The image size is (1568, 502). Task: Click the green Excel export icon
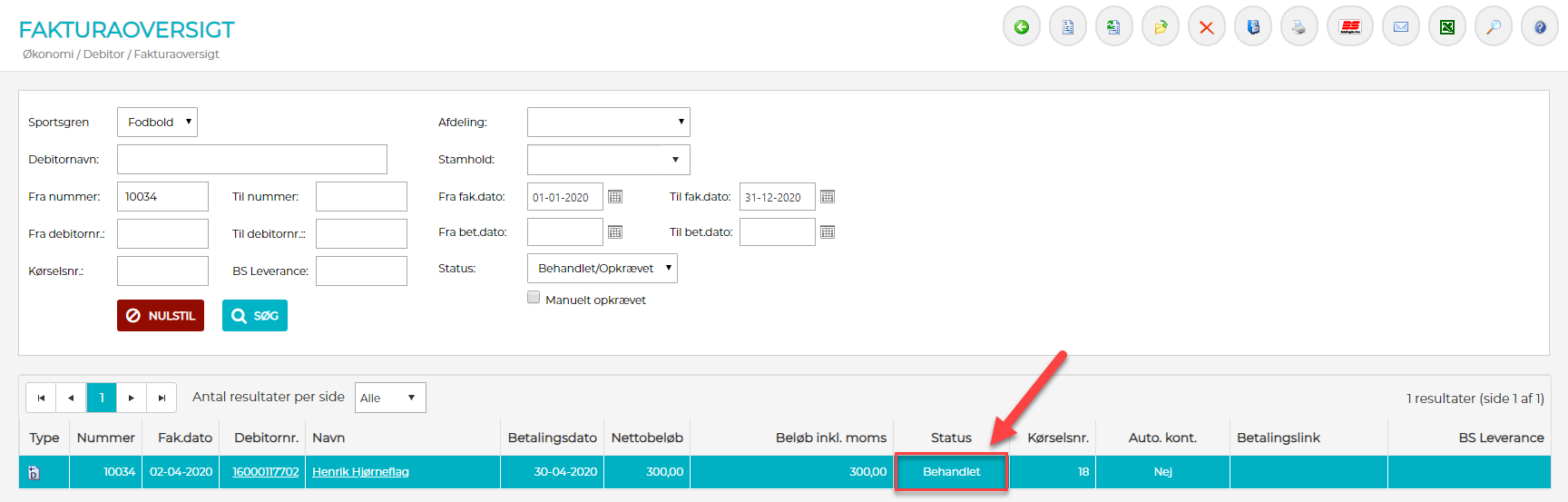(x=1446, y=27)
